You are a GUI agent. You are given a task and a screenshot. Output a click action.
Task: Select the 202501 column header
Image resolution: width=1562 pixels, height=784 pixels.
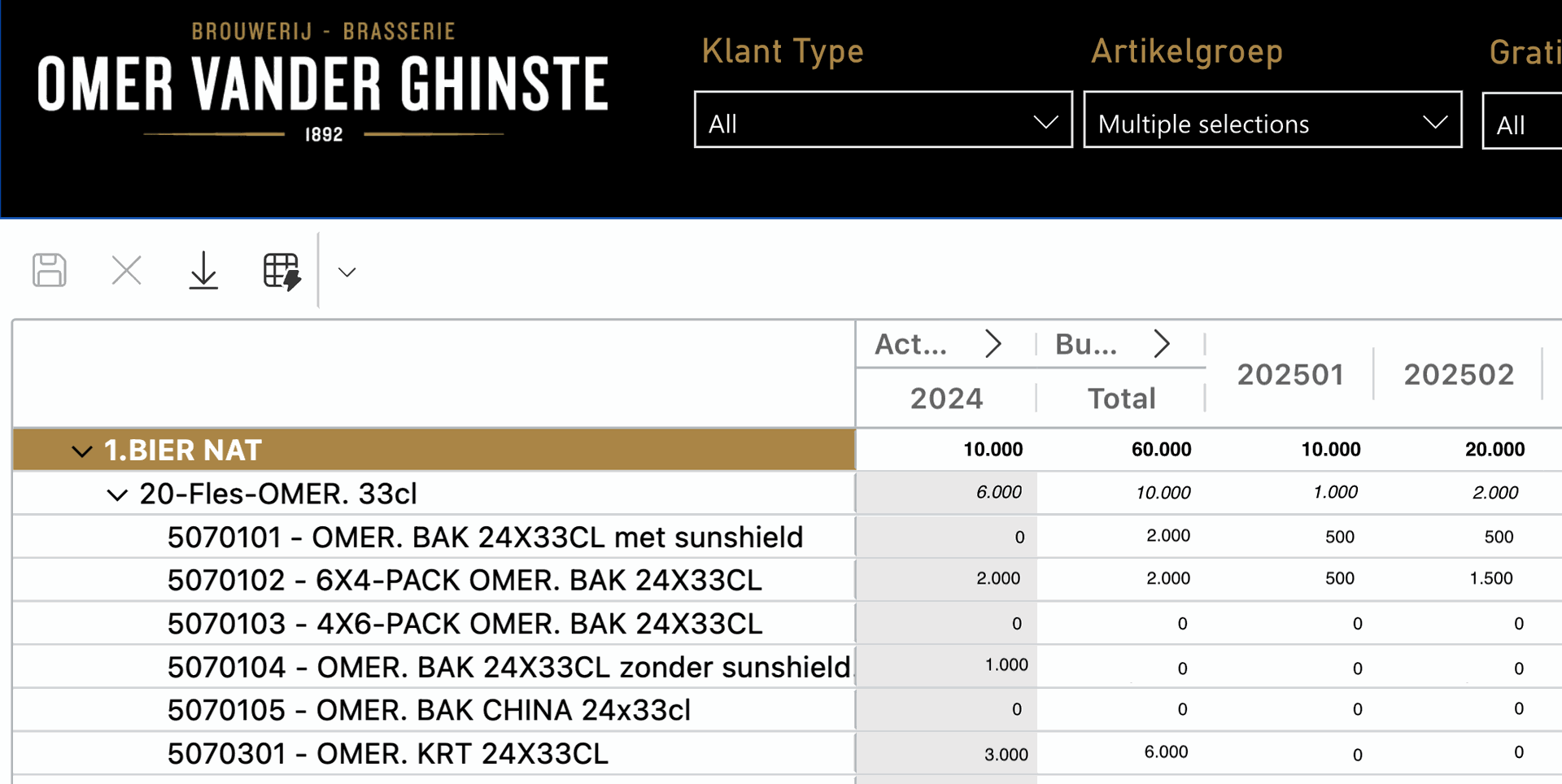1290,374
